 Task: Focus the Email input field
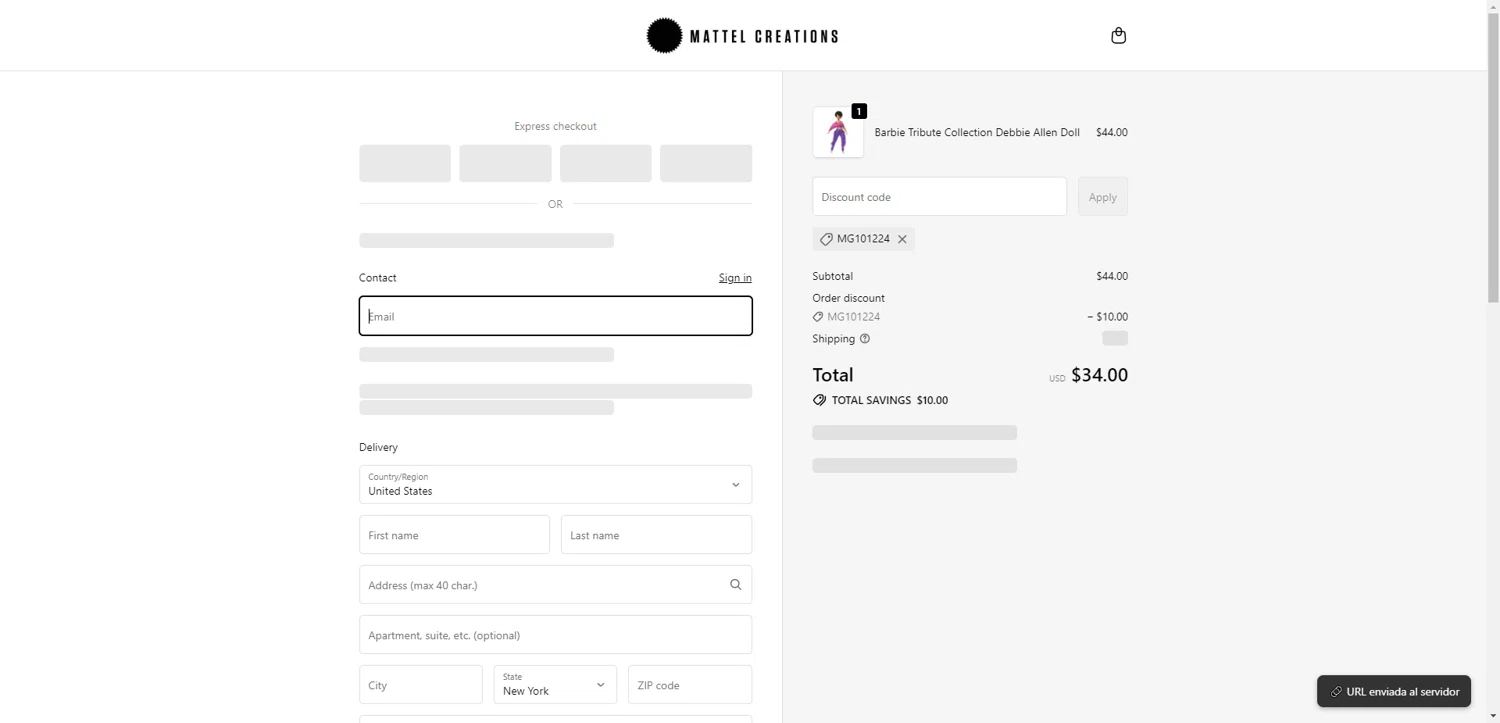pos(555,316)
